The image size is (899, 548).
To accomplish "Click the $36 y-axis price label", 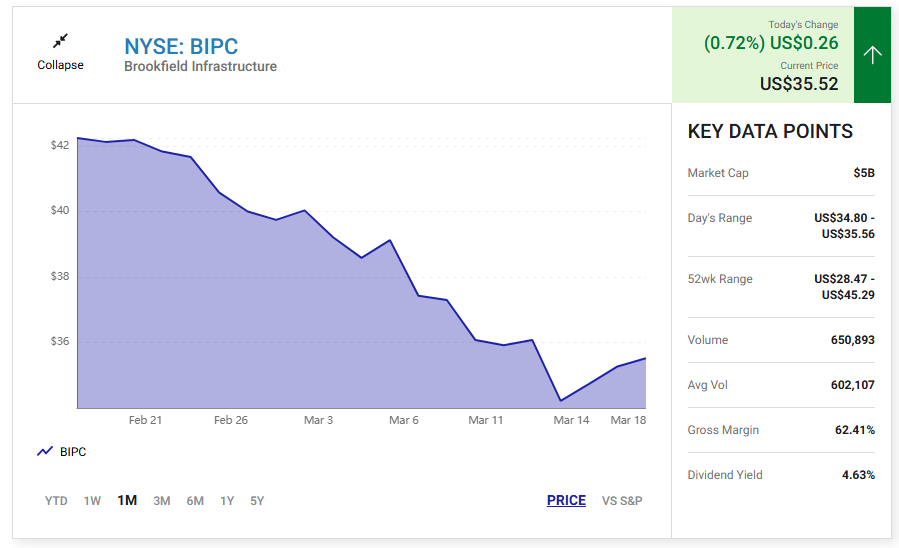I will [60, 341].
